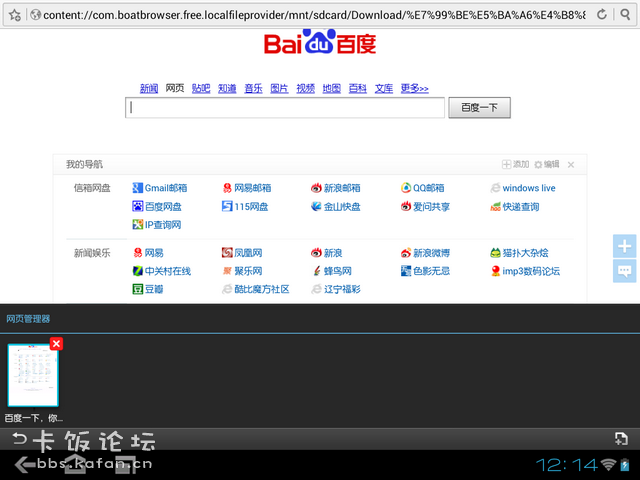Image resolution: width=640 pixels, height=480 pixels.
Task: Close the 我的导航 panel
Action: (x=571, y=165)
